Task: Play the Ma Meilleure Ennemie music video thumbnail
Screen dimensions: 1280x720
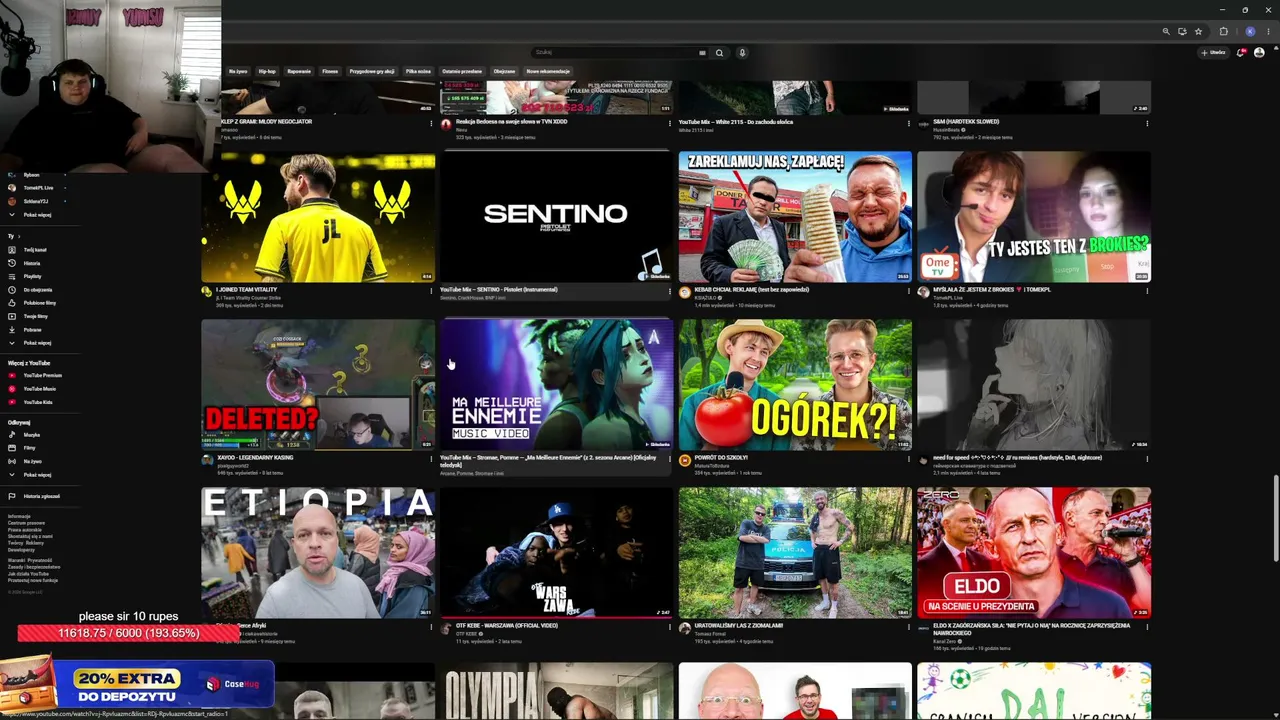Action: pos(556,384)
